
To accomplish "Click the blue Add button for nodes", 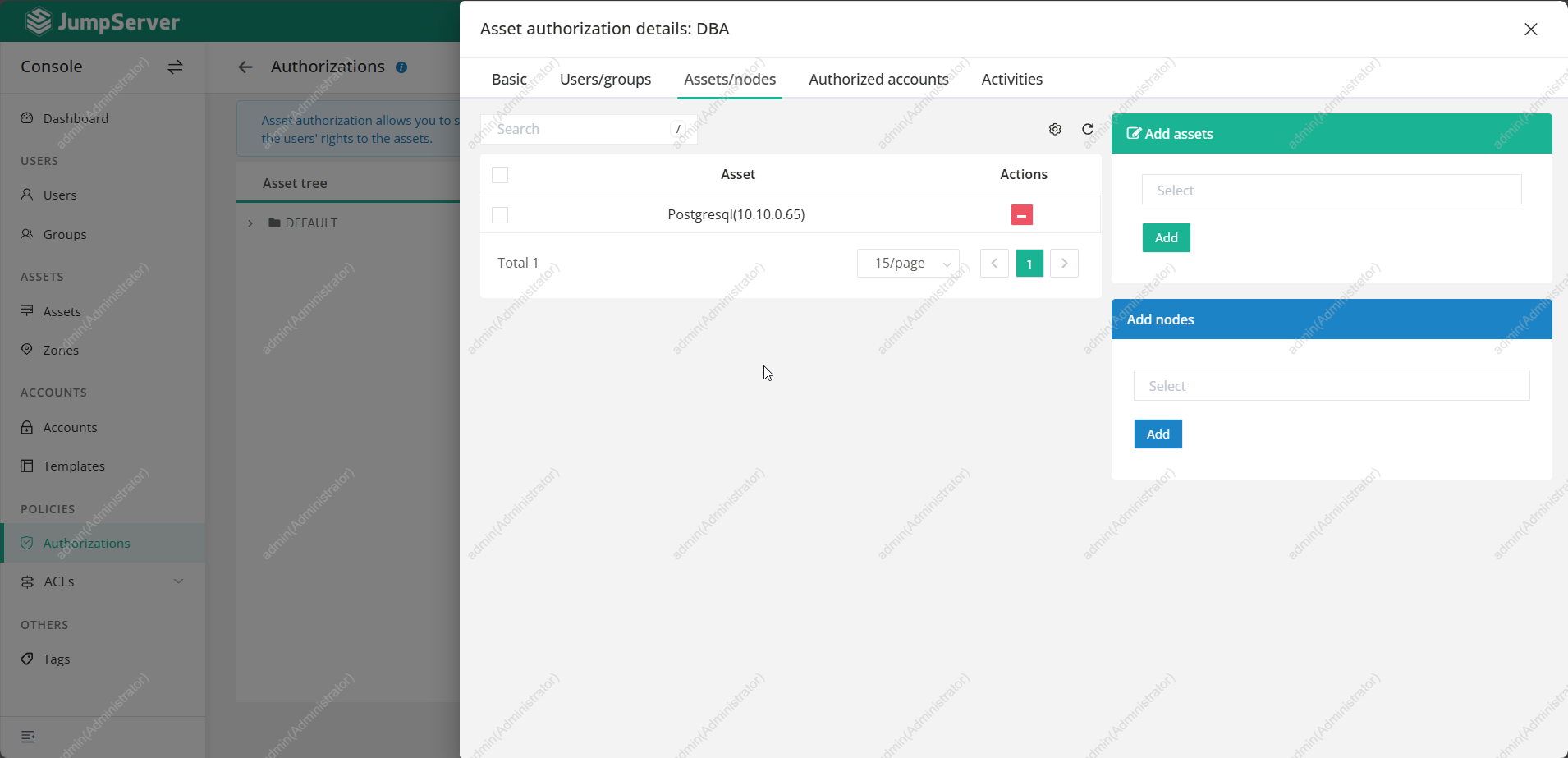I will 1158,434.
